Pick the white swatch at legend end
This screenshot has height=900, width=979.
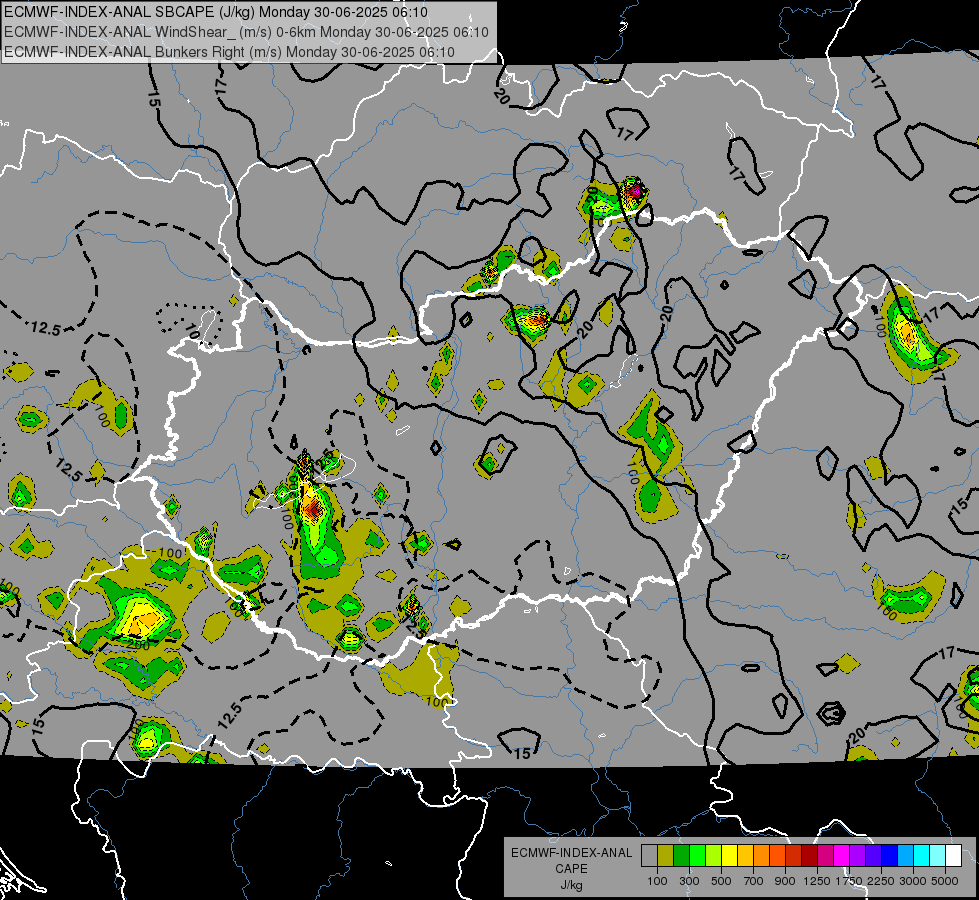pos(953,855)
